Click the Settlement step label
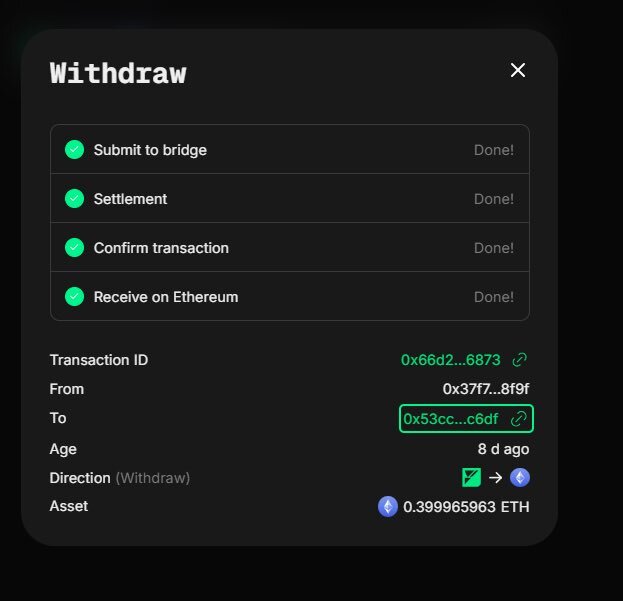Image resolution: width=623 pixels, height=601 pixels. pyautogui.click(x=130, y=199)
